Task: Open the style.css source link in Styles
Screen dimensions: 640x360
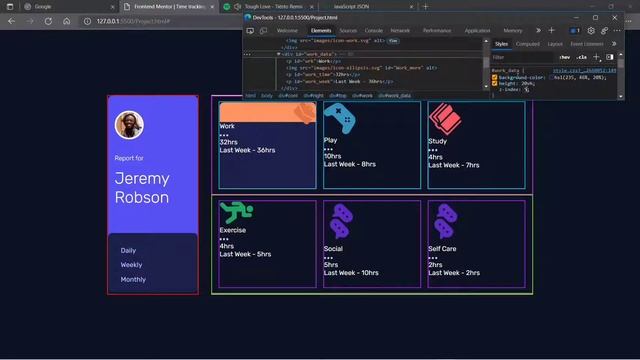Action: 584,71
